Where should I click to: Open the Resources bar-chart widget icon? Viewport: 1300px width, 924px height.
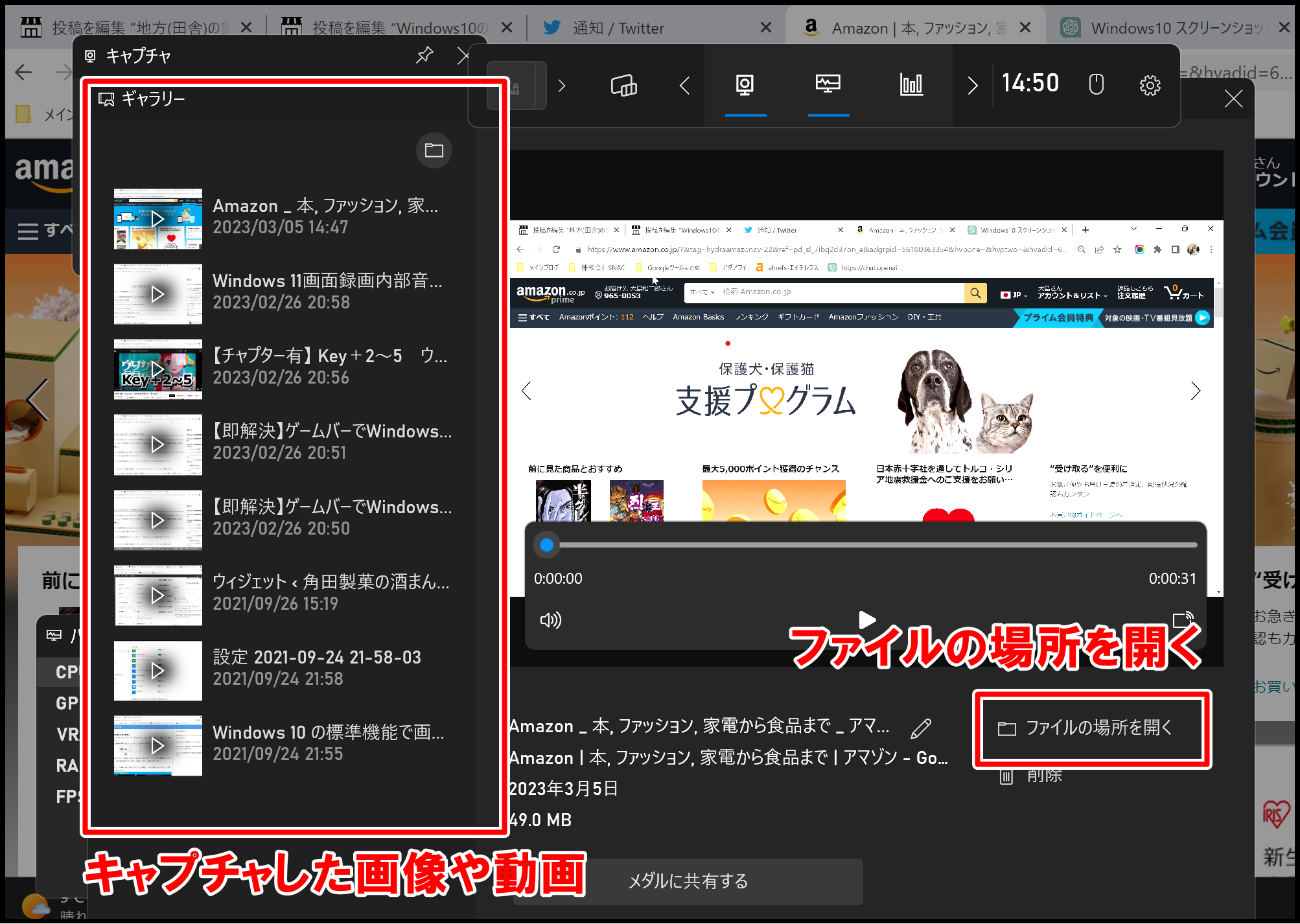(911, 85)
